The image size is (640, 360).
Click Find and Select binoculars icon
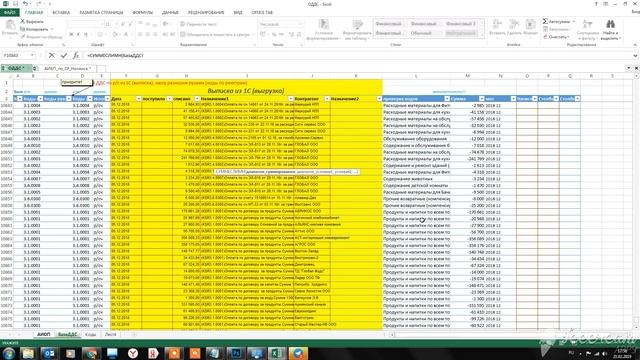pos(610,24)
